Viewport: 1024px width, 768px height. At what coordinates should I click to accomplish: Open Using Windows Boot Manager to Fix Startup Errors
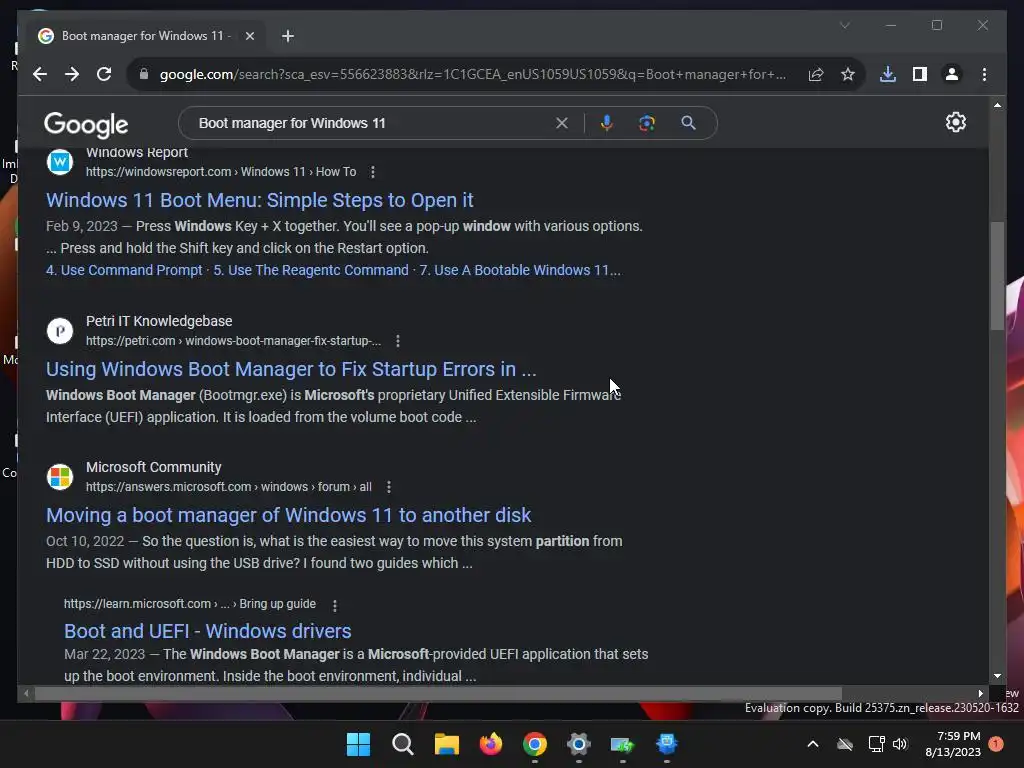pyautogui.click(x=291, y=369)
